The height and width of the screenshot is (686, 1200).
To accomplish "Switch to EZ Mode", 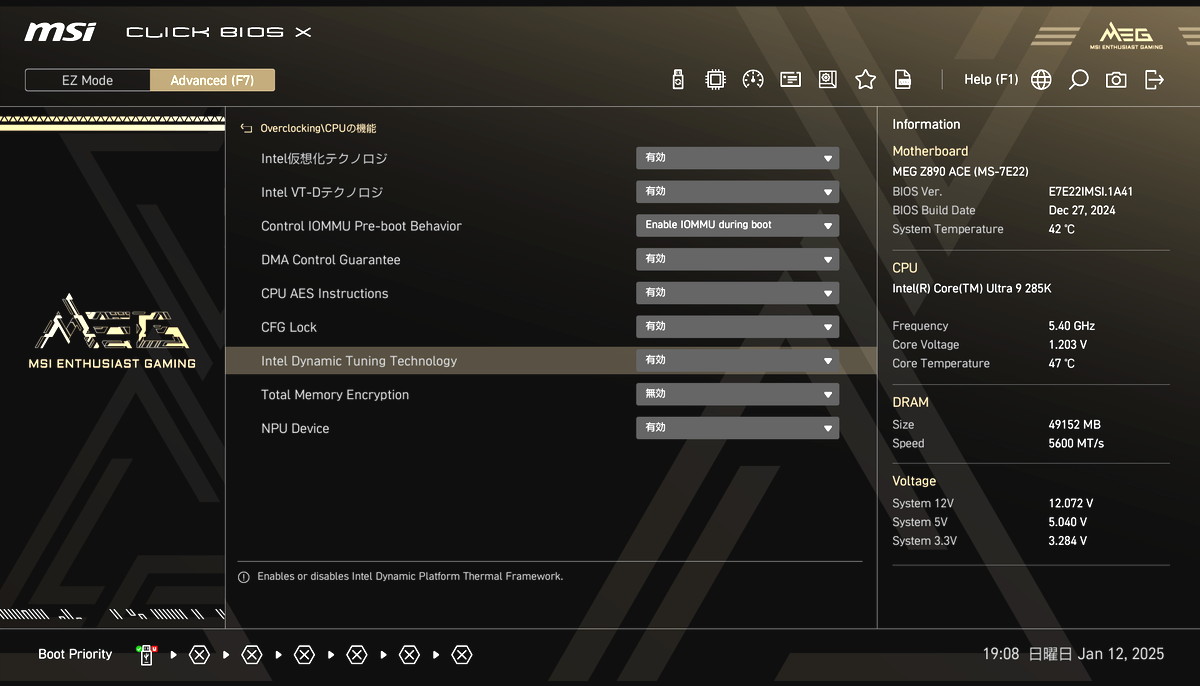I will tap(88, 80).
